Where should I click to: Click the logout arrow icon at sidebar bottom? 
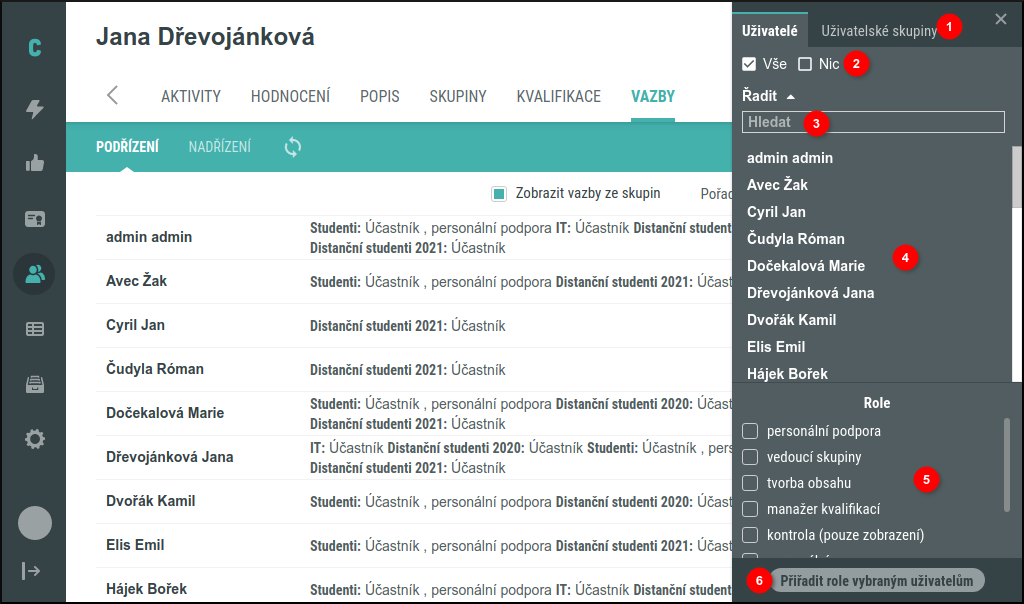34,570
